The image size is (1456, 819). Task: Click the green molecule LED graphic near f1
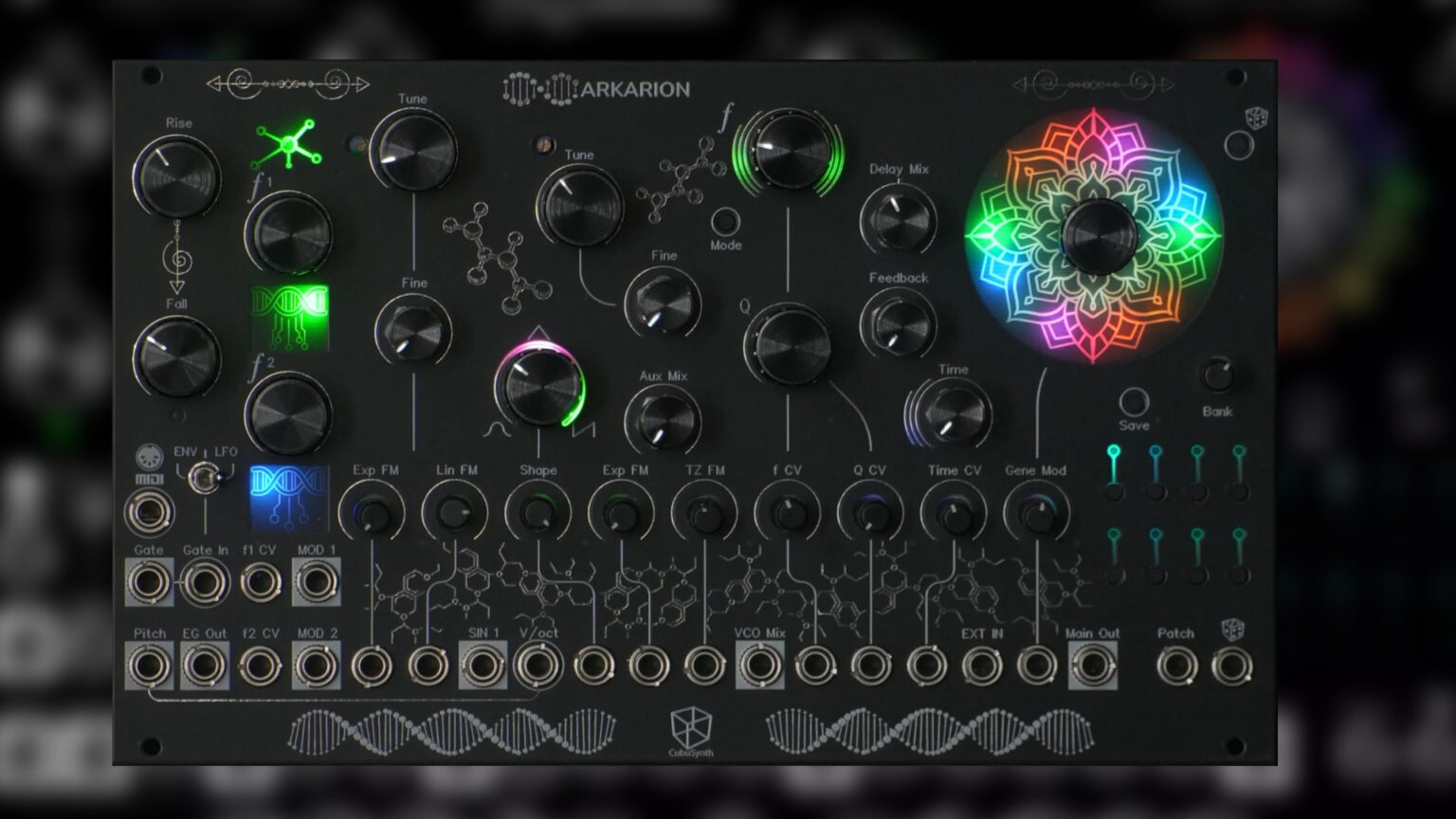pyautogui.click(x=287, y=143)
